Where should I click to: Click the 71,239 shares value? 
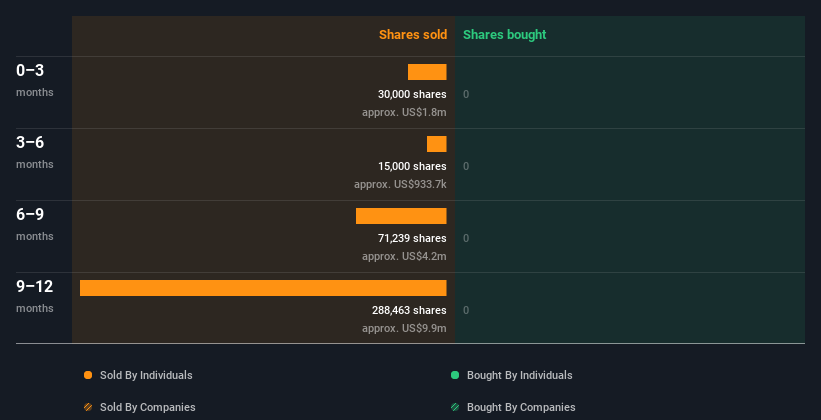412,238
